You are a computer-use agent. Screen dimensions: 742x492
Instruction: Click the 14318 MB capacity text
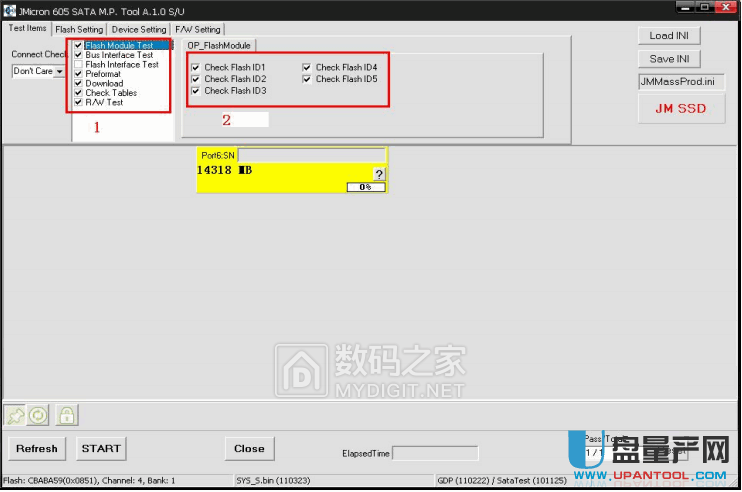coord(224,170)
